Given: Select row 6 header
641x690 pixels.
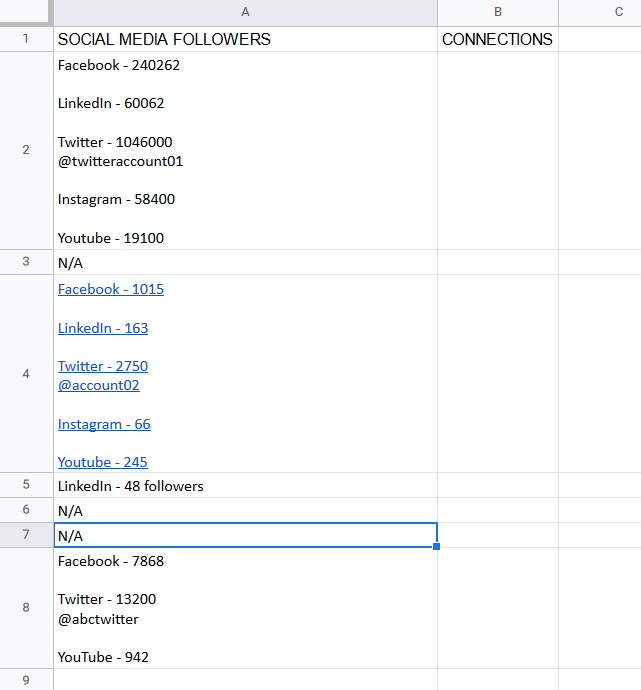Looking at the screenshot, I should (x=26, y=510).
